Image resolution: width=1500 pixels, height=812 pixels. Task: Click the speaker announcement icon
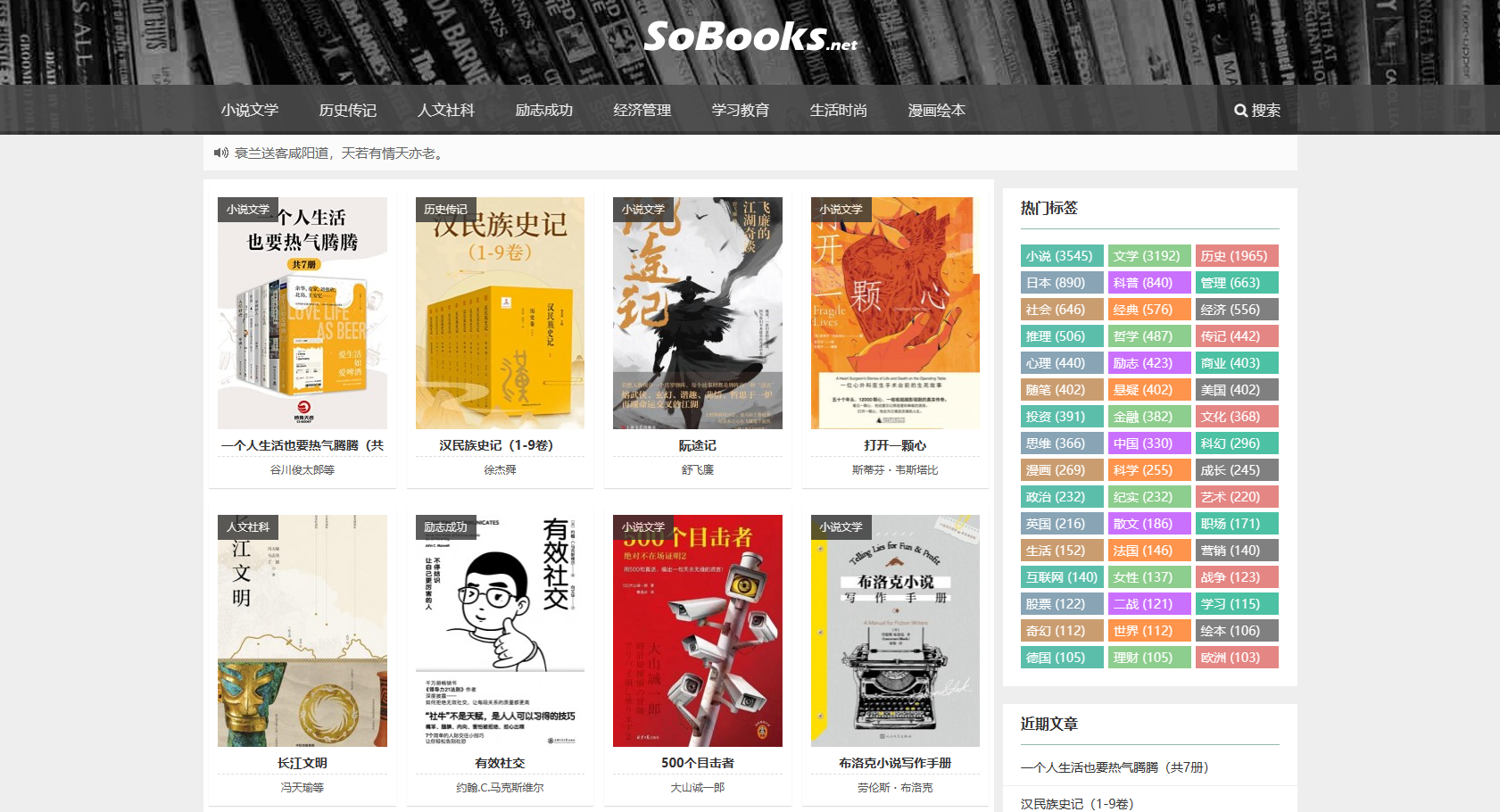220,153
